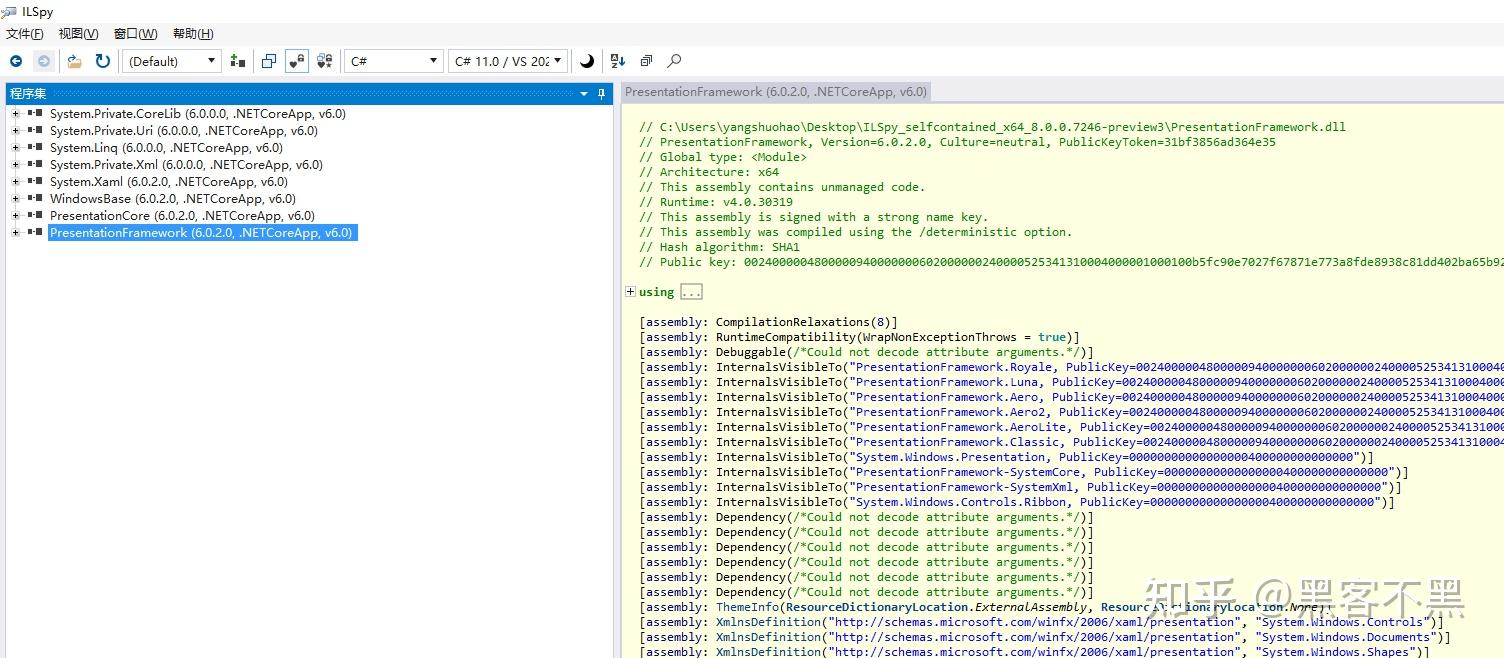This screenshot has height=658, width=1504.
Task: Open the C# language dropdown
Action: point(393,61)
